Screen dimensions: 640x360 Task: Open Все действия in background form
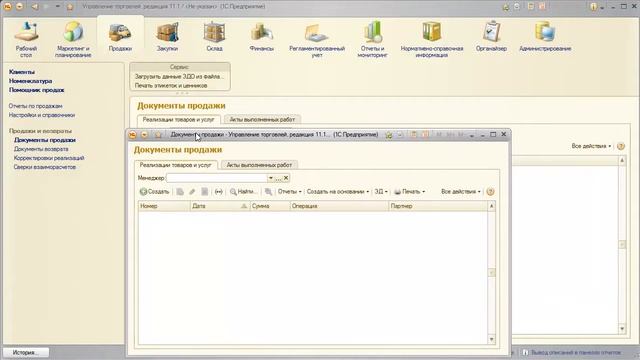591,146
